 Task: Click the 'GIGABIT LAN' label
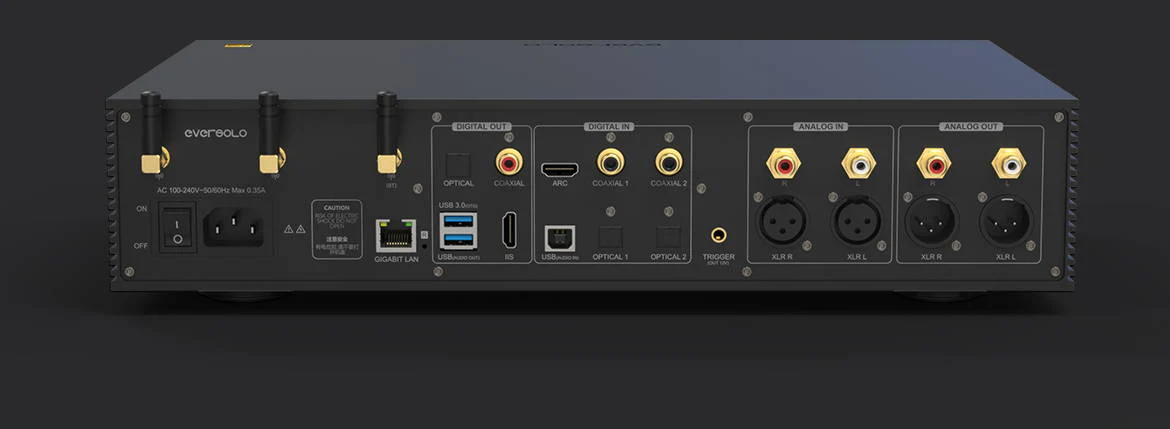(396, 259)
